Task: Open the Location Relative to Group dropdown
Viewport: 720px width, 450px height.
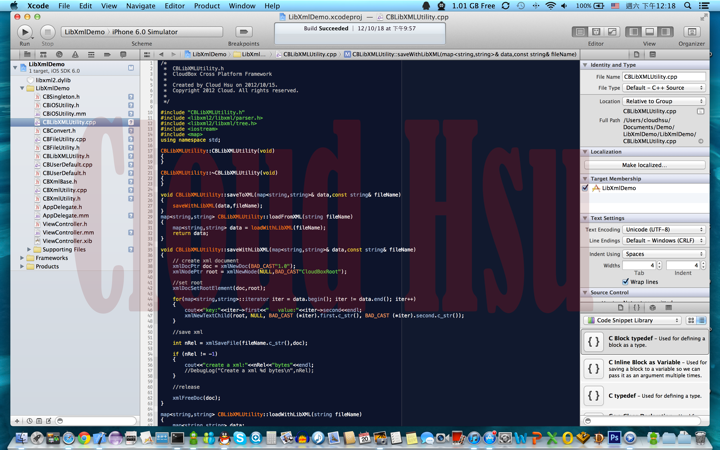Action: (664, 101)
